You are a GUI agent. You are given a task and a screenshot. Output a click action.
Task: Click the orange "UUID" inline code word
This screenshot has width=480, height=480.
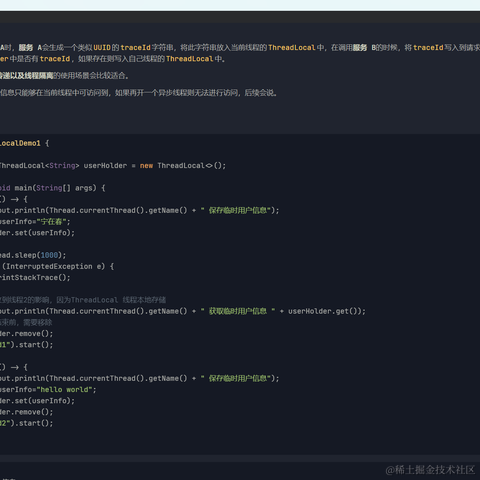(102, 48)
